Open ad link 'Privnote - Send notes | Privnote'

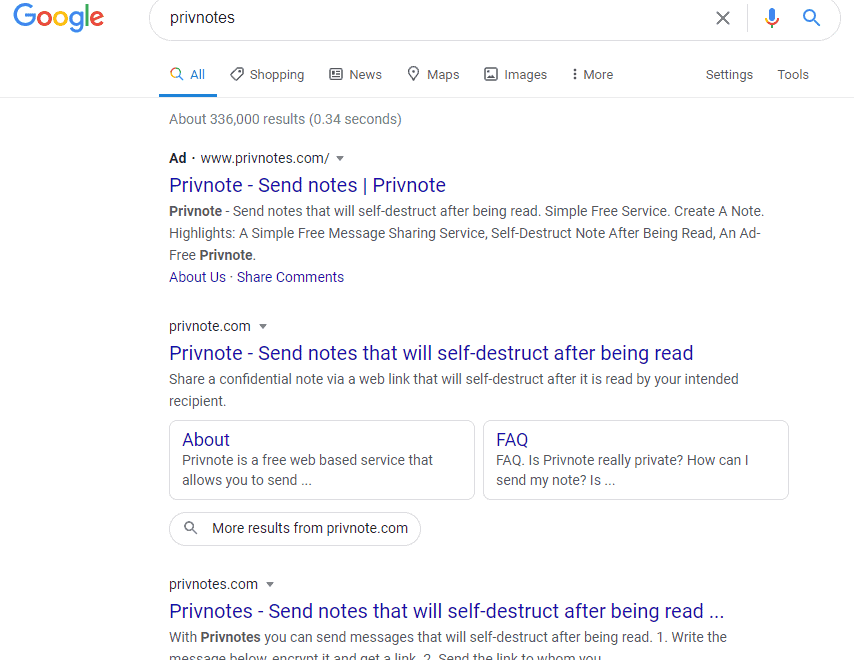click(x=307, y=185)
